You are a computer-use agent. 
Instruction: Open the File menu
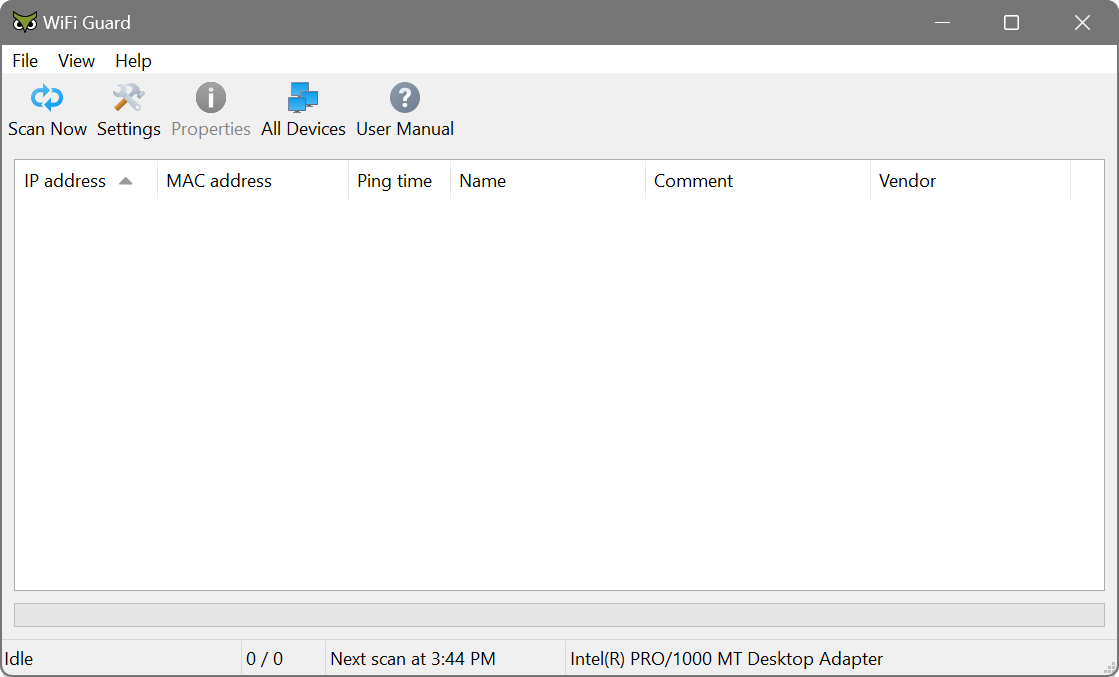[x=25, y=61]
